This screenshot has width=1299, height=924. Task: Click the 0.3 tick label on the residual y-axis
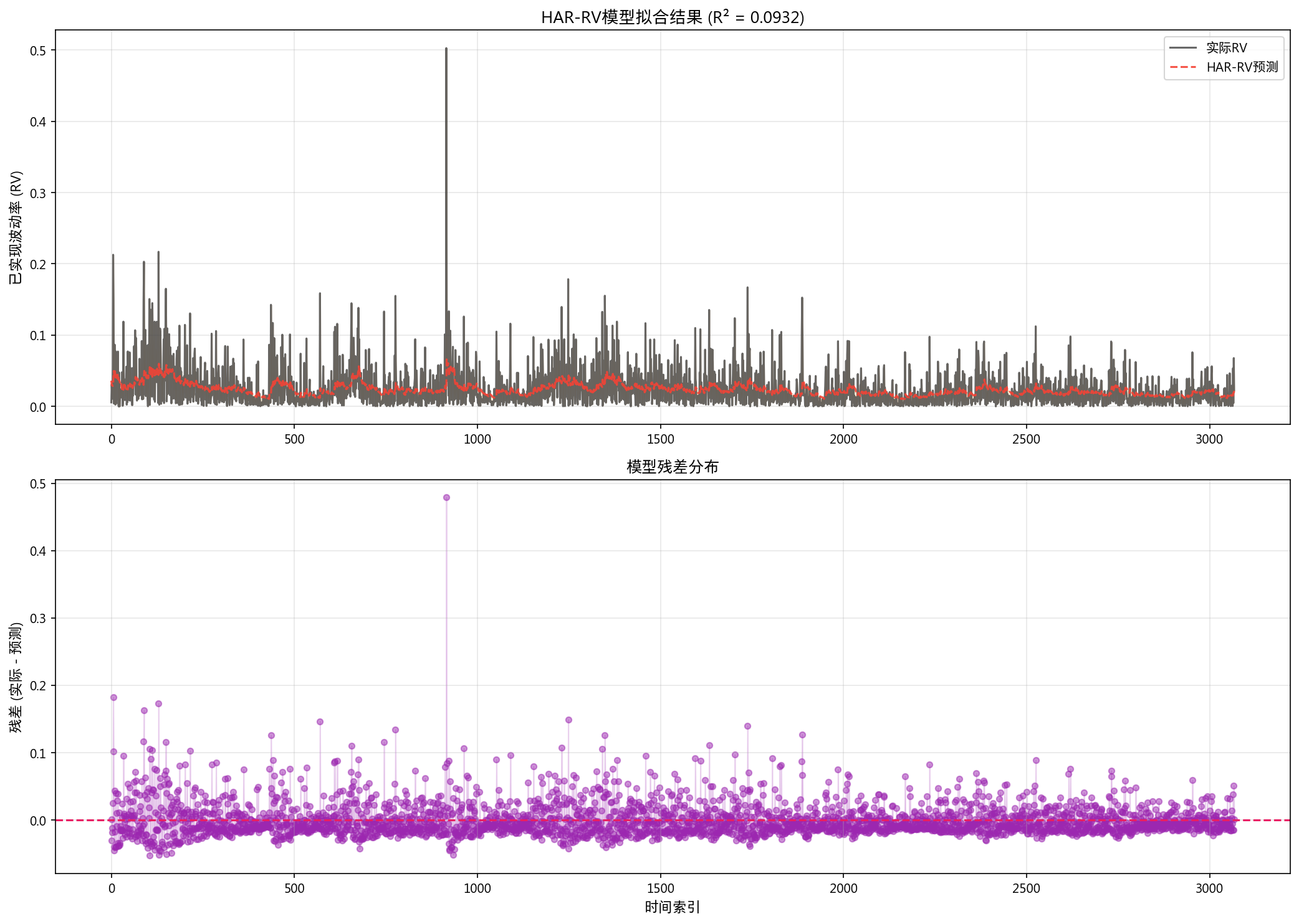(x=38, y=618)
